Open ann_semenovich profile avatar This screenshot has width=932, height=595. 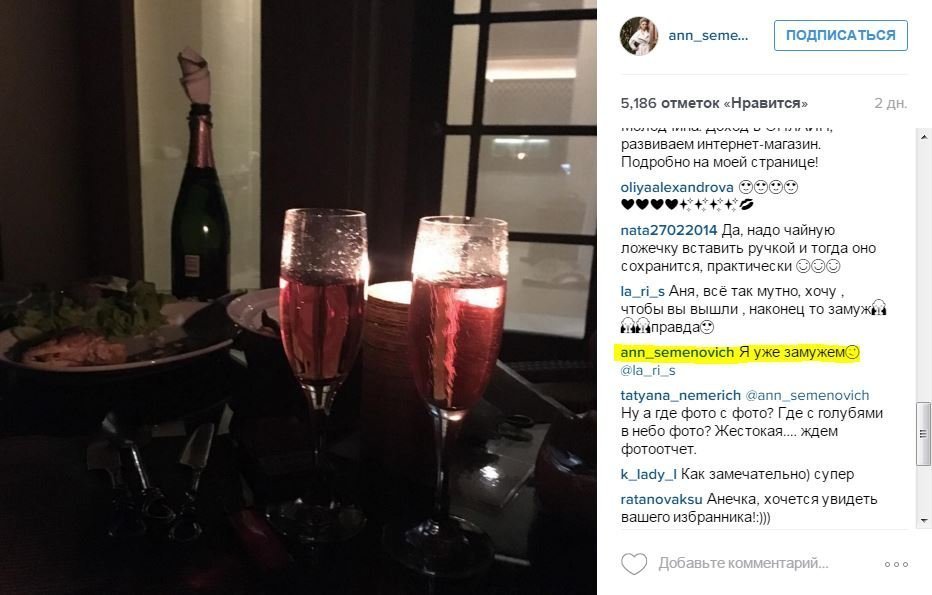pos(639,36)
